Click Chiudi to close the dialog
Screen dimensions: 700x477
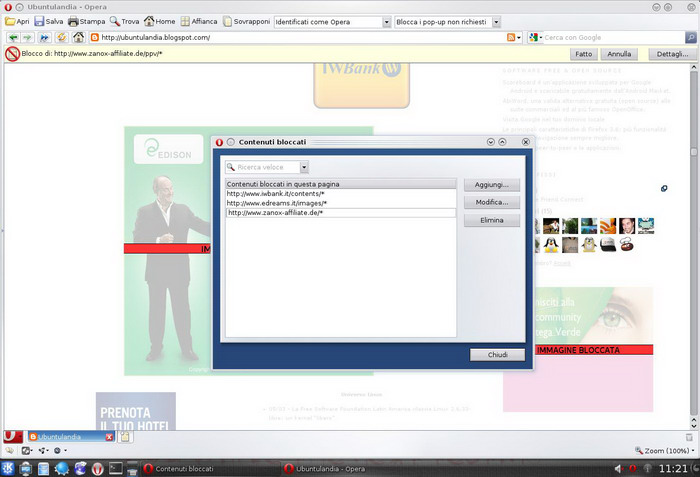click(497, 355)
